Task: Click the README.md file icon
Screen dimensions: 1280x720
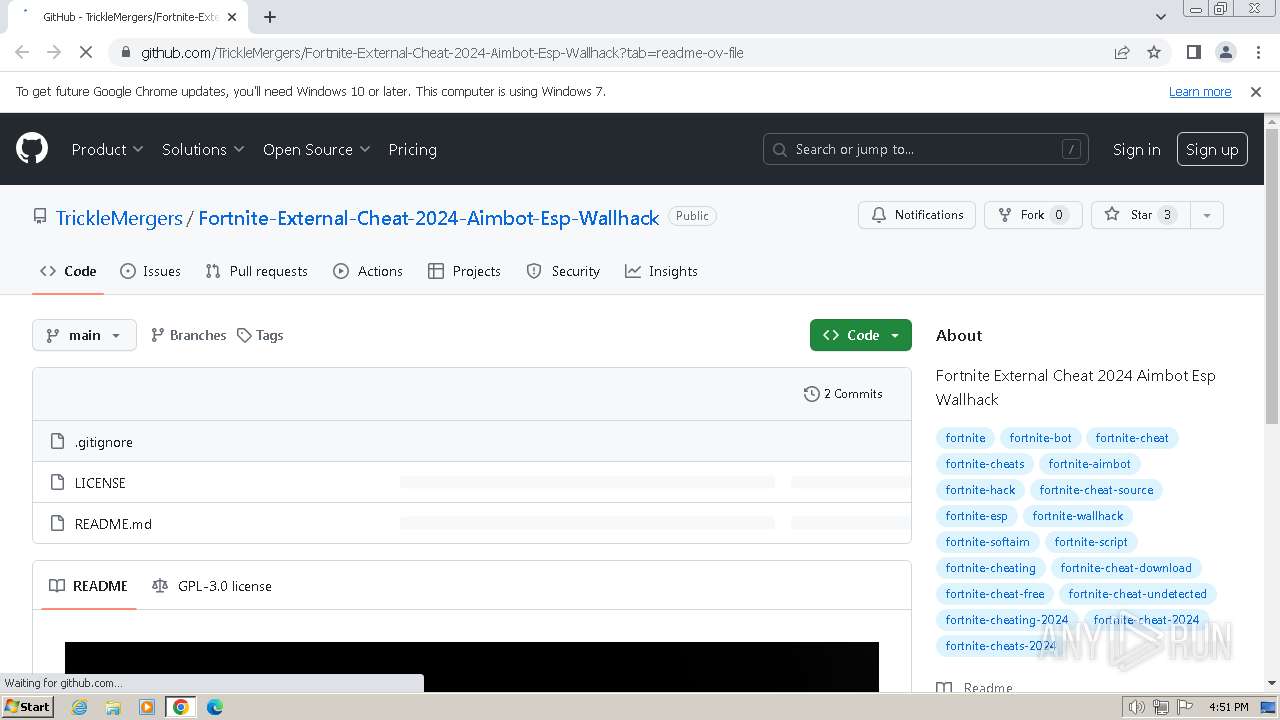Action: [x=58, y=524]
